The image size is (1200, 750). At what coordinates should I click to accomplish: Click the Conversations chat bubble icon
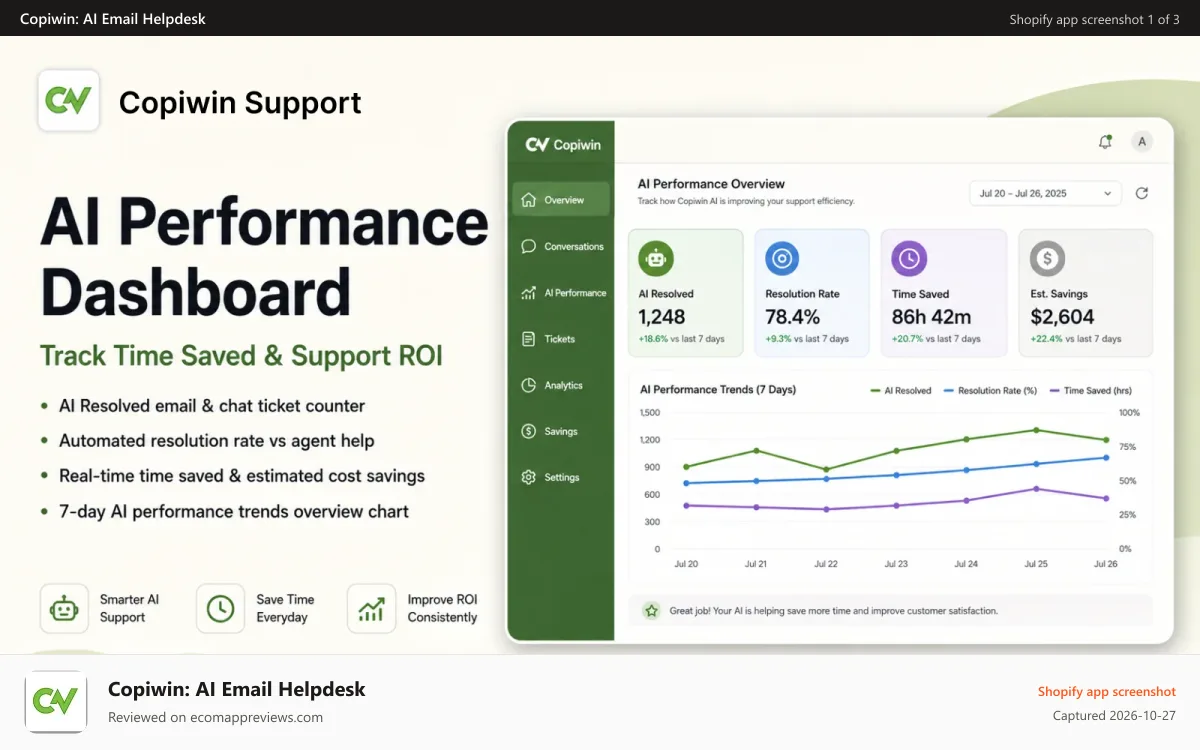(529, 246)
